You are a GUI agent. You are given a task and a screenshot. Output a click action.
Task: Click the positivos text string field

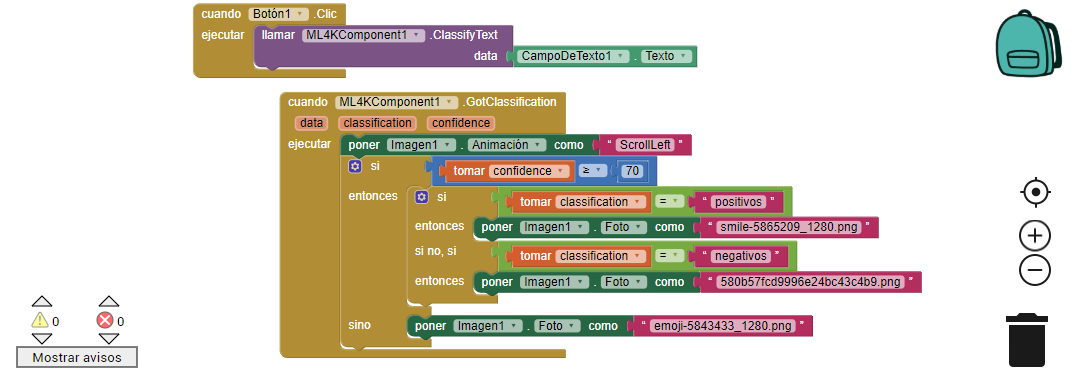[x=738, y=202]
